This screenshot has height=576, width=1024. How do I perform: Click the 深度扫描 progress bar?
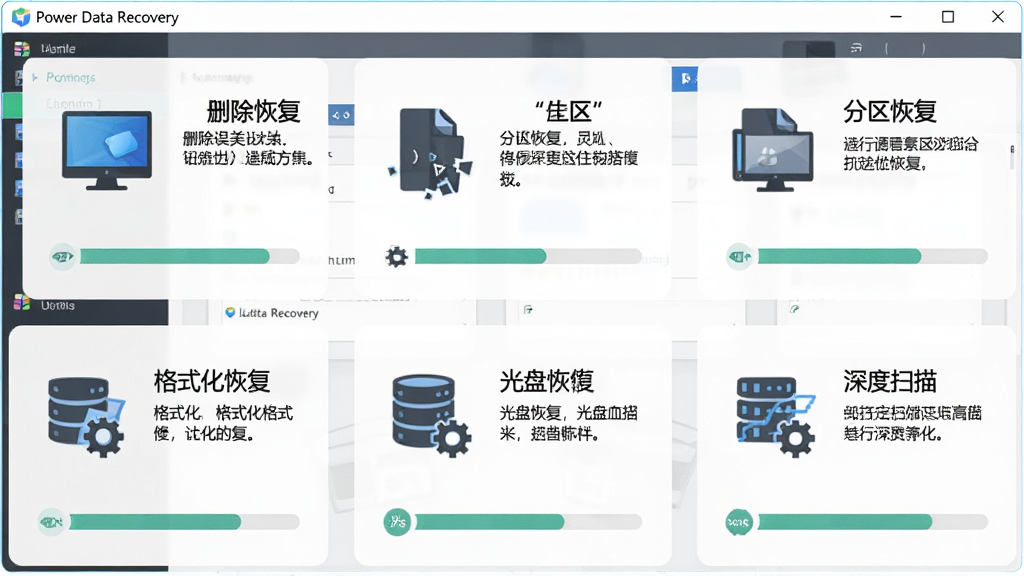click(x=872, y=522)
